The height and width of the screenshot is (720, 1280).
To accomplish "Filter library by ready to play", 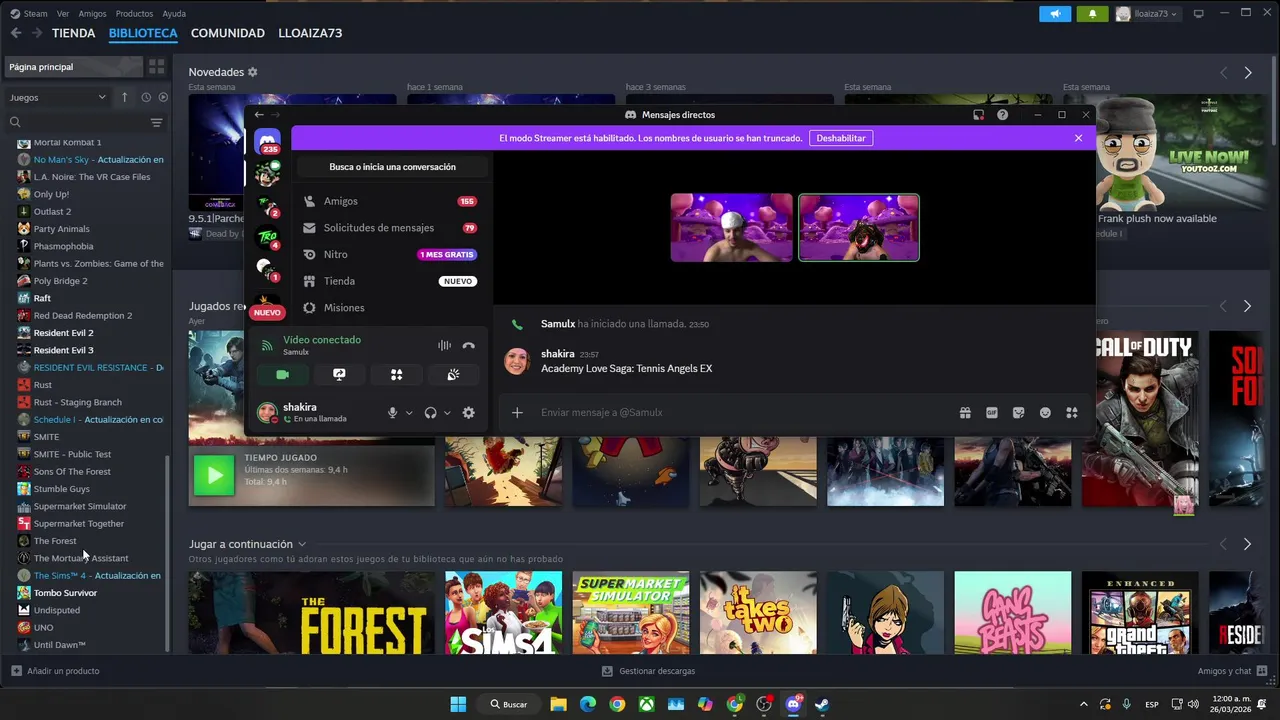I will [164, 97].
